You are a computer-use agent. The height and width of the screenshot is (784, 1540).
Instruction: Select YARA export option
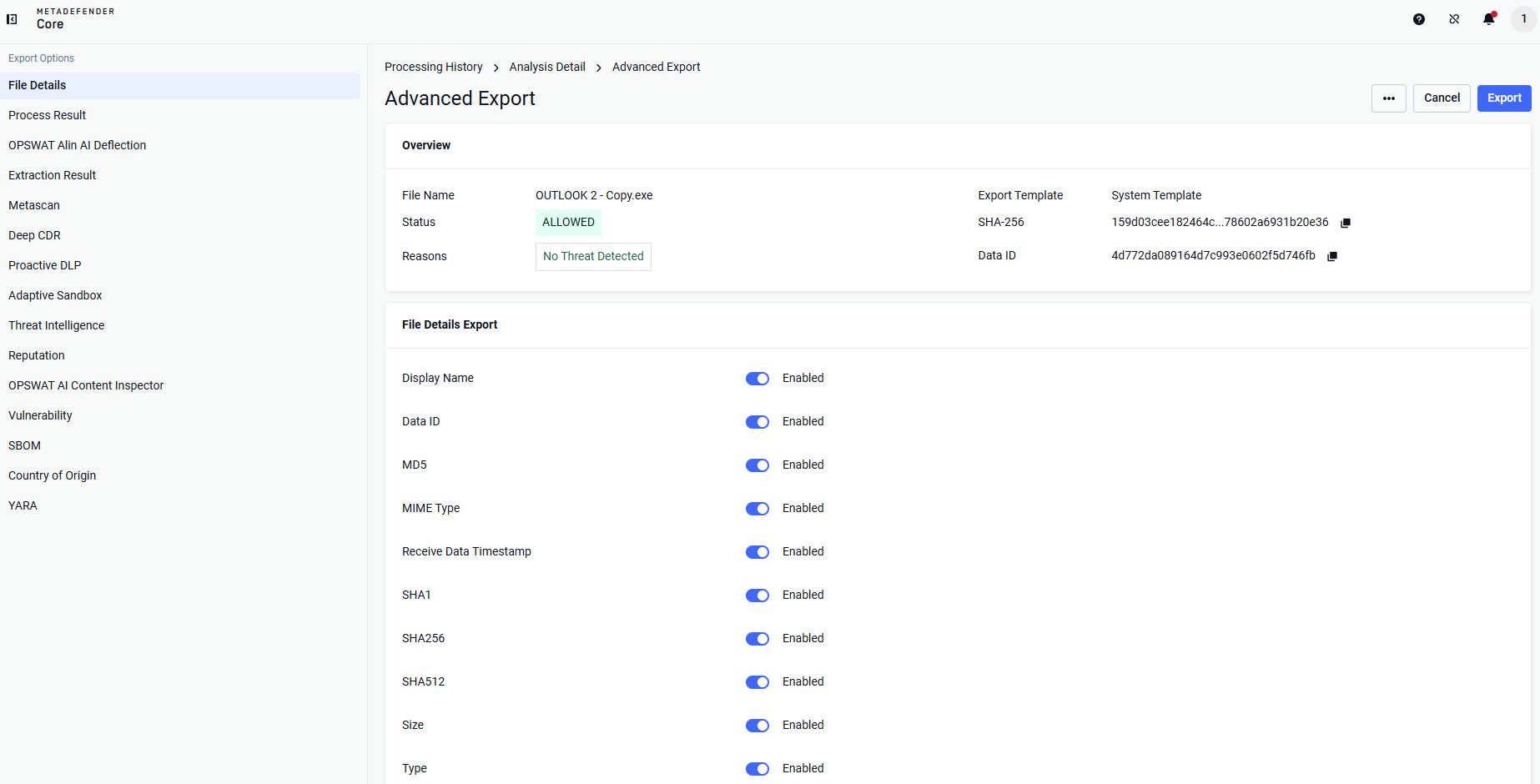pos(180,506)
